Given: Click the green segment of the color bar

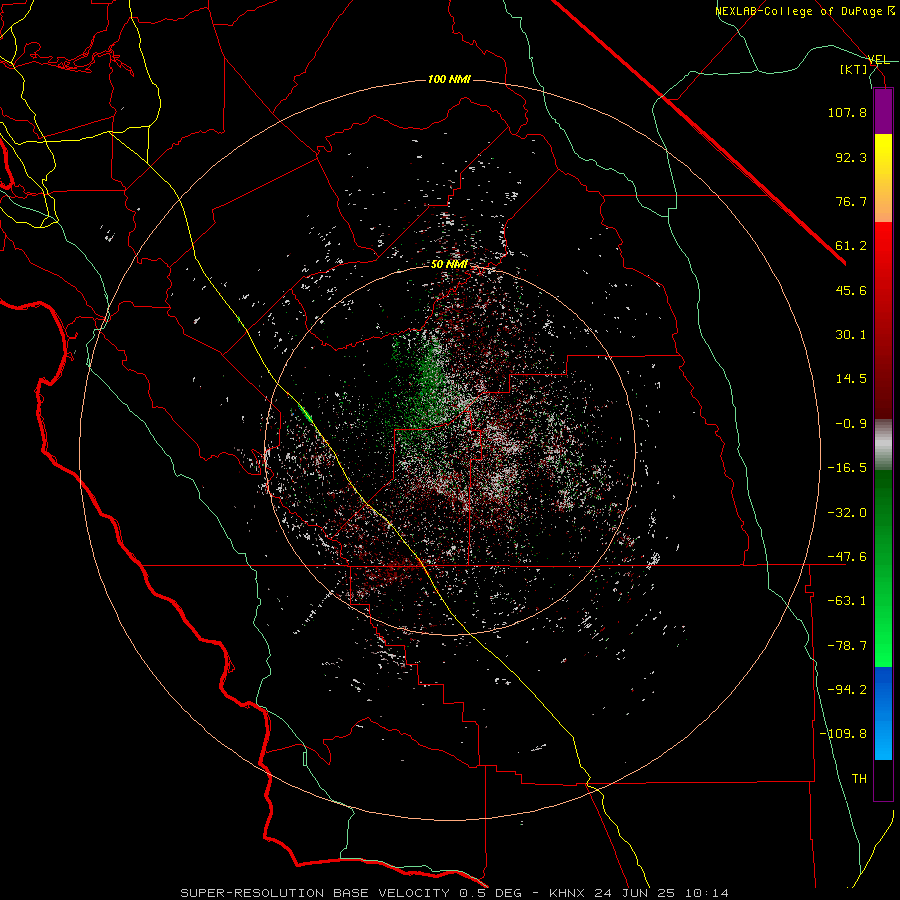Looking at the screenshot, I should point(883,568).
